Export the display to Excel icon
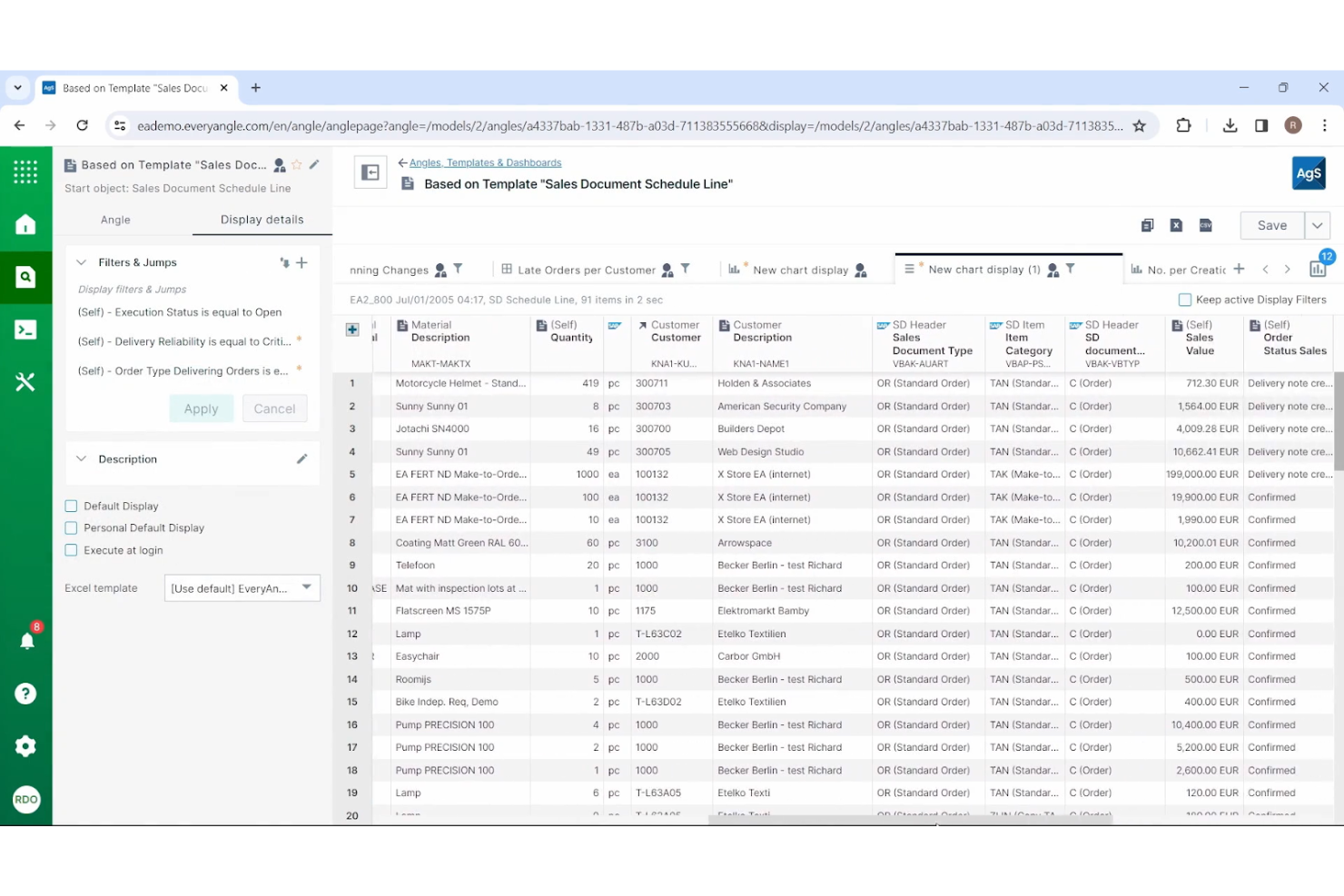This screenshot has height=896, width=1344. click(x=1176, y=225)
